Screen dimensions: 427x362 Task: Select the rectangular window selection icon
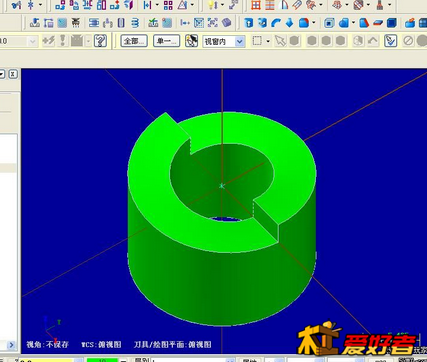click(257, 41)
